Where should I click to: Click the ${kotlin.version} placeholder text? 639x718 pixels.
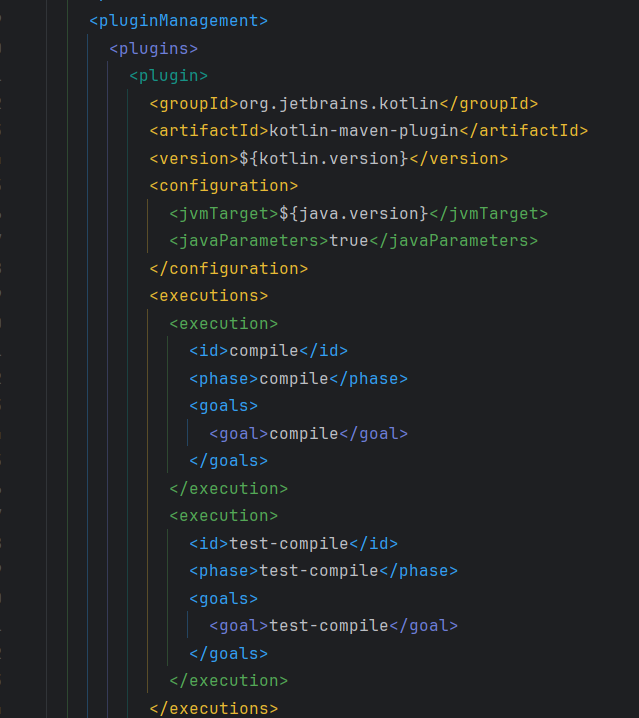tap(323, 158)
